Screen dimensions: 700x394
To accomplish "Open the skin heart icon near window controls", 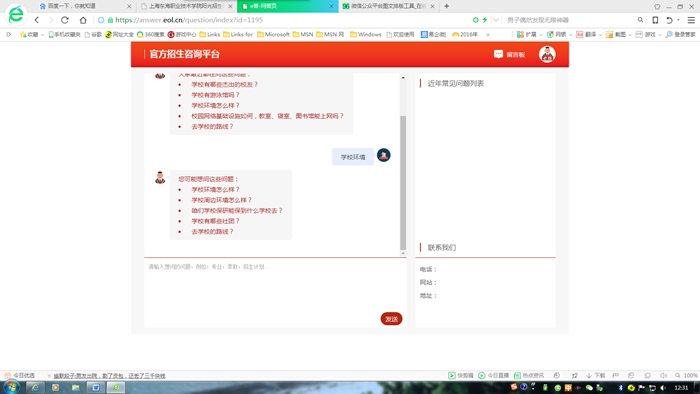I will point(657,7).
